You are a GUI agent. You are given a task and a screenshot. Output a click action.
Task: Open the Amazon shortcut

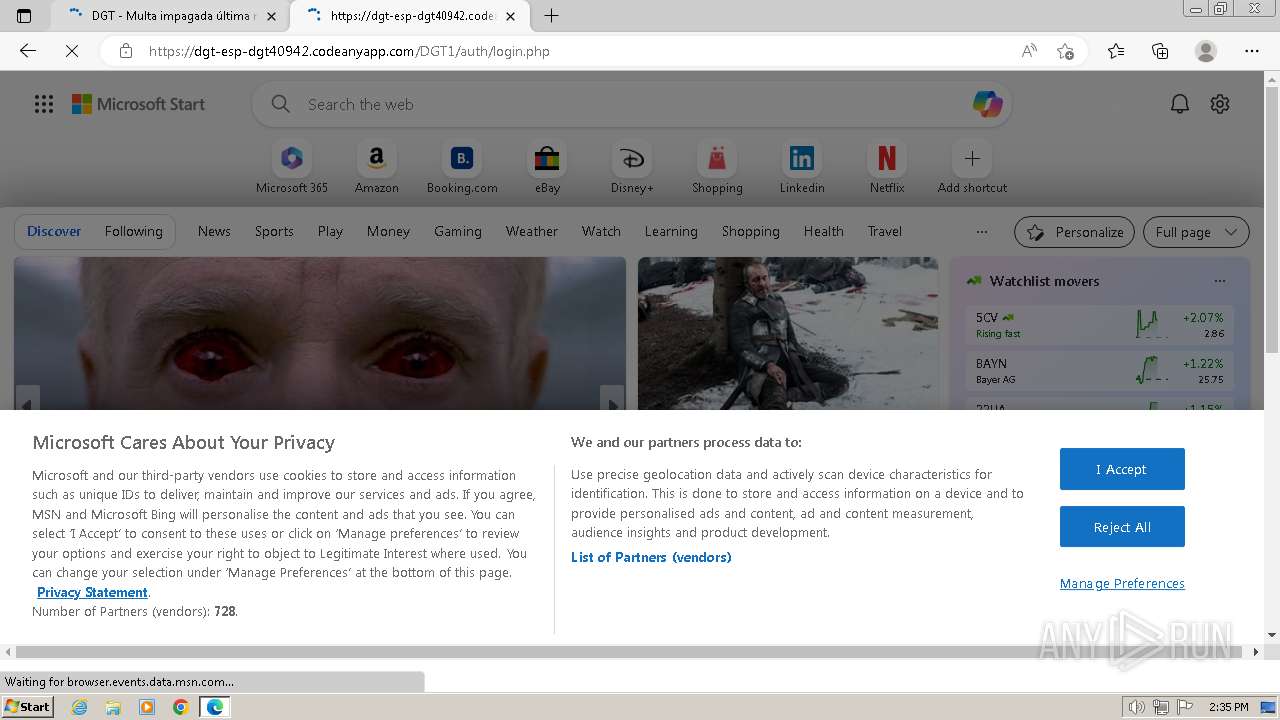pyautogui.click(x=377, y=168)
